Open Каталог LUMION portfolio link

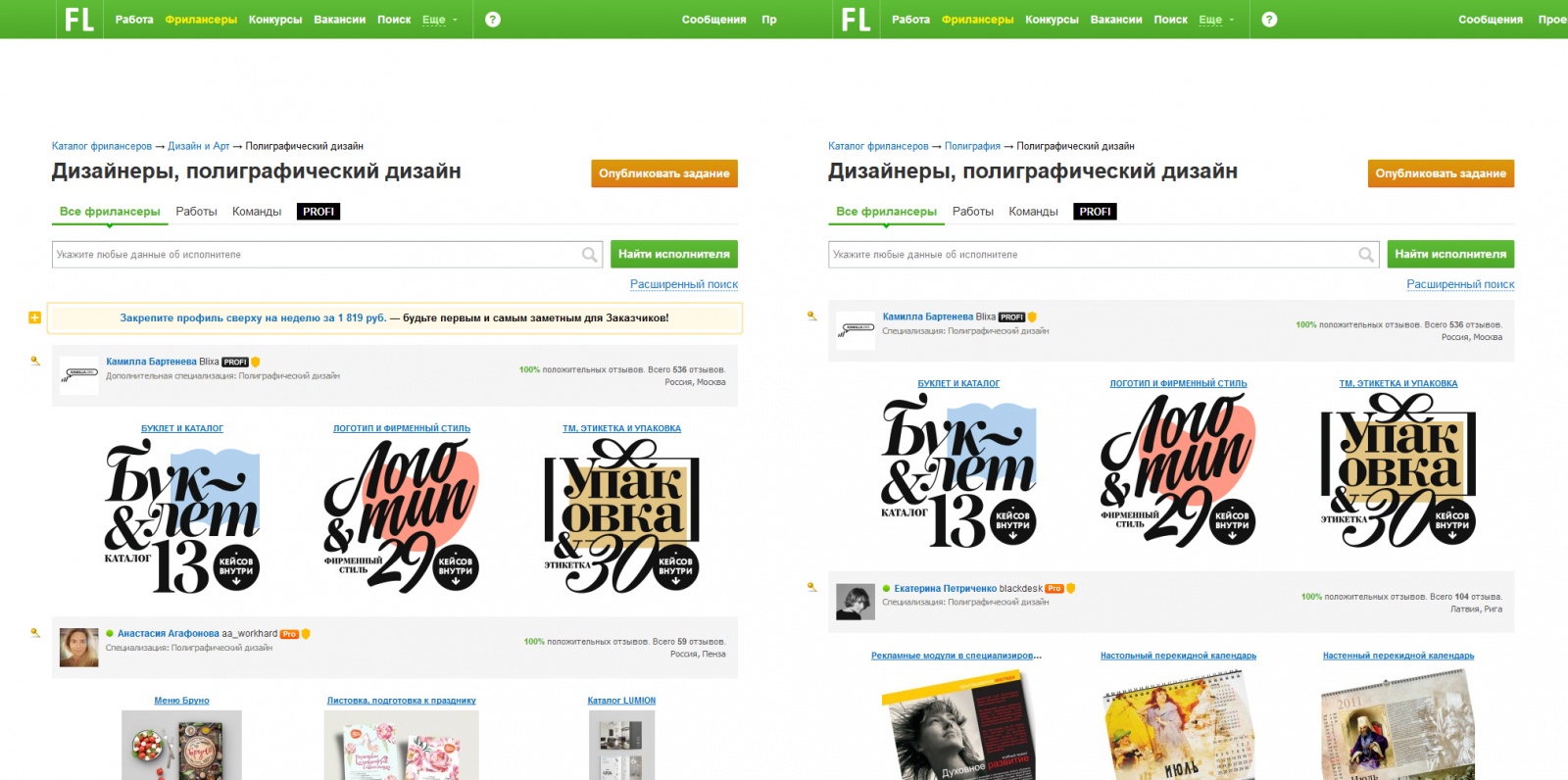coord(621,701)
